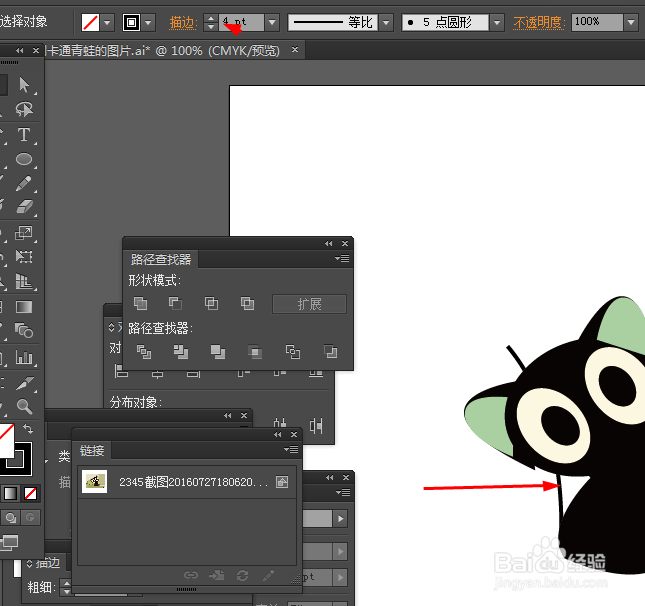Screen dimensions: 645x606
Task: Click Minus Back pathfinder icon
Action: (x=330, y=352)
